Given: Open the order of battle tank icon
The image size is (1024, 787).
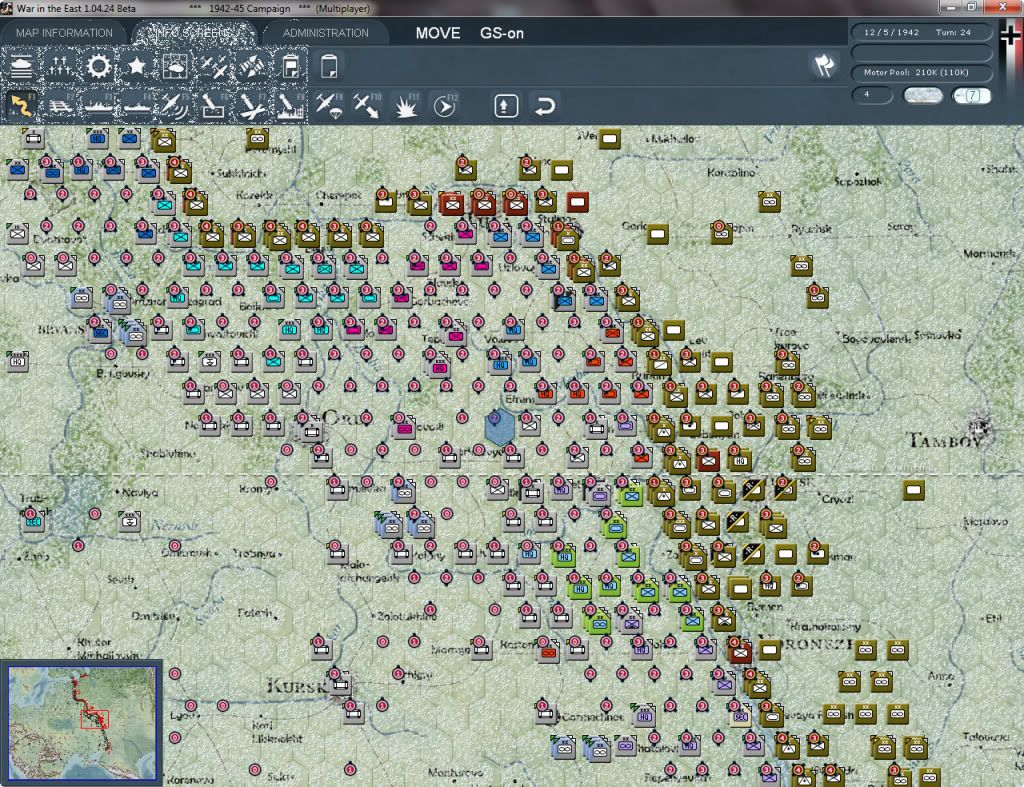Looking at the screenshot, I should point(21,67).
